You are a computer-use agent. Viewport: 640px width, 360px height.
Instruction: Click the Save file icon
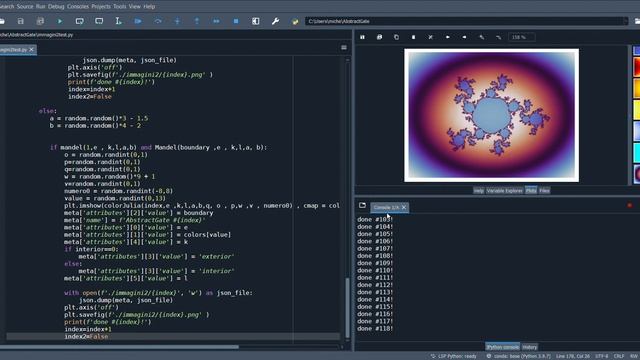coord(20,21)
